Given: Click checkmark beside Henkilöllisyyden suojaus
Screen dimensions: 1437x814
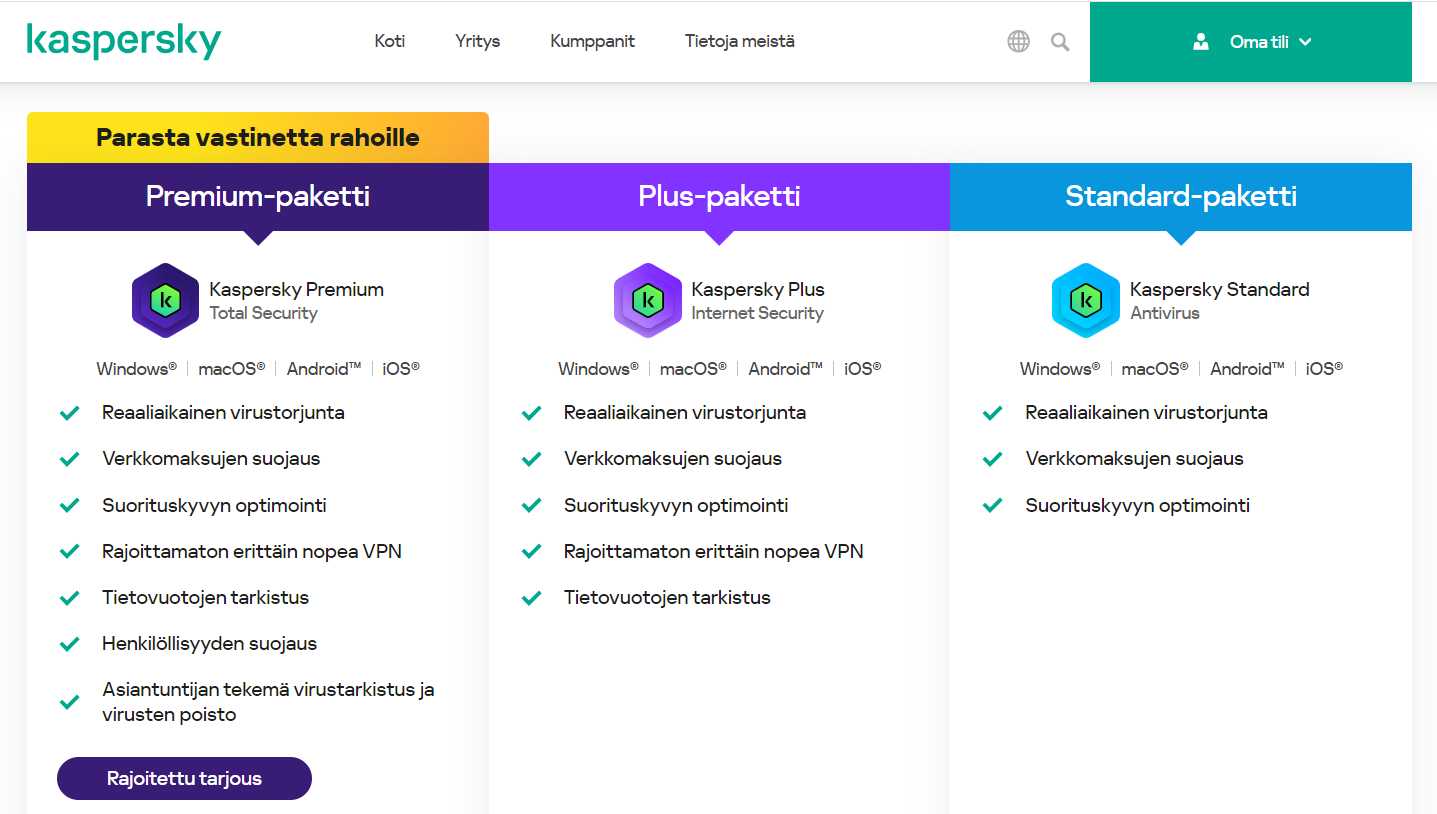Looking at the screenshot, I should pyautogui.click(x=69, y=644).
